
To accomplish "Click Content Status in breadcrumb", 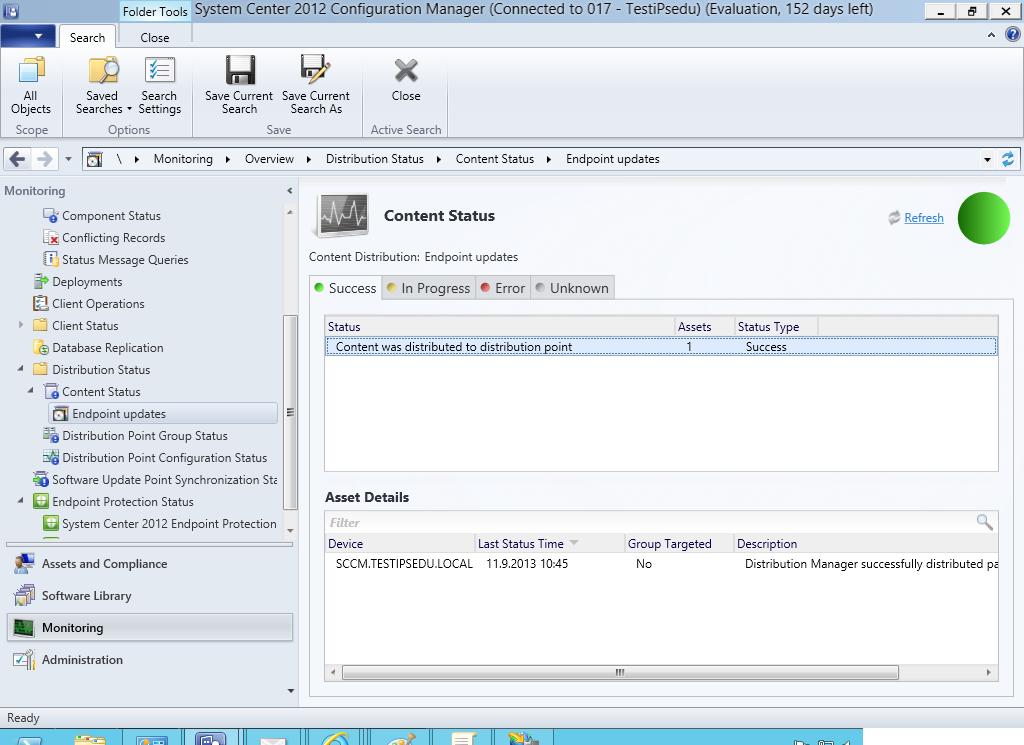I will [495, 159].
